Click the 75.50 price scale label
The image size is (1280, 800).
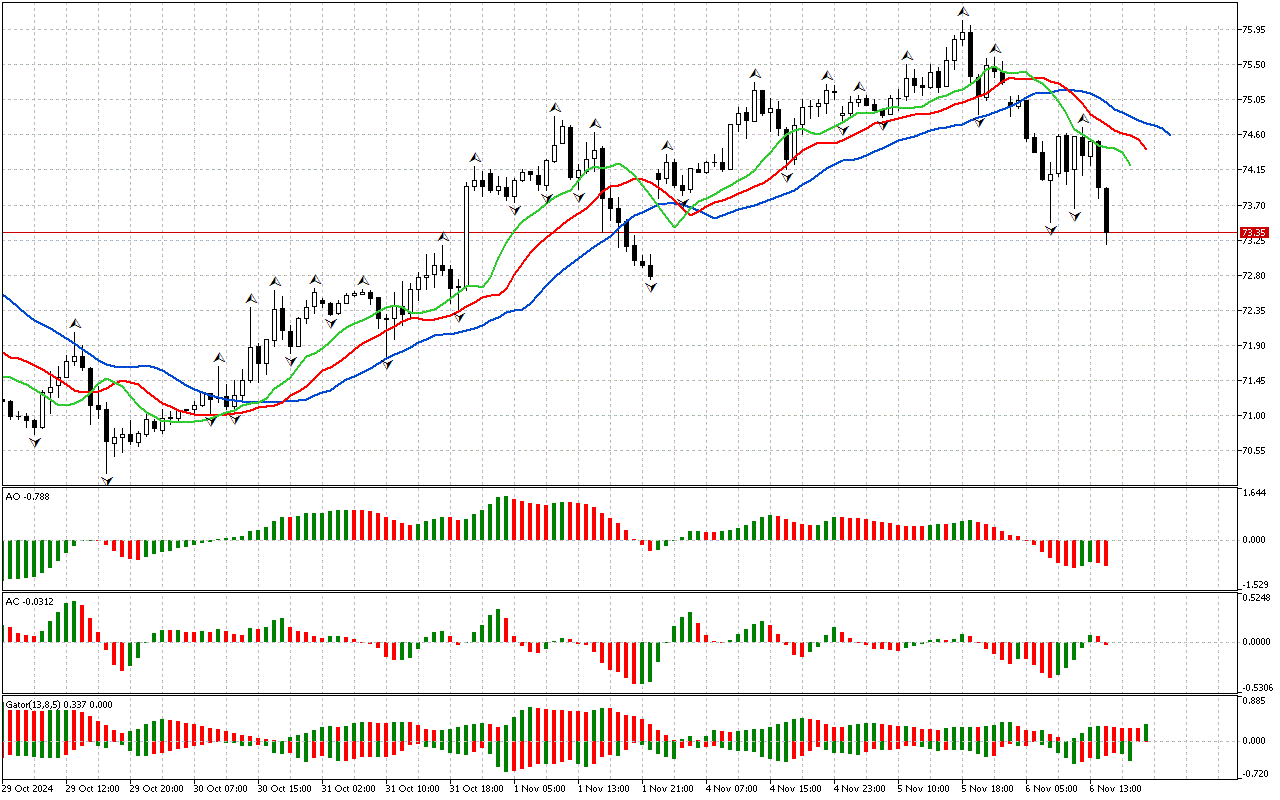point(1255,65)
